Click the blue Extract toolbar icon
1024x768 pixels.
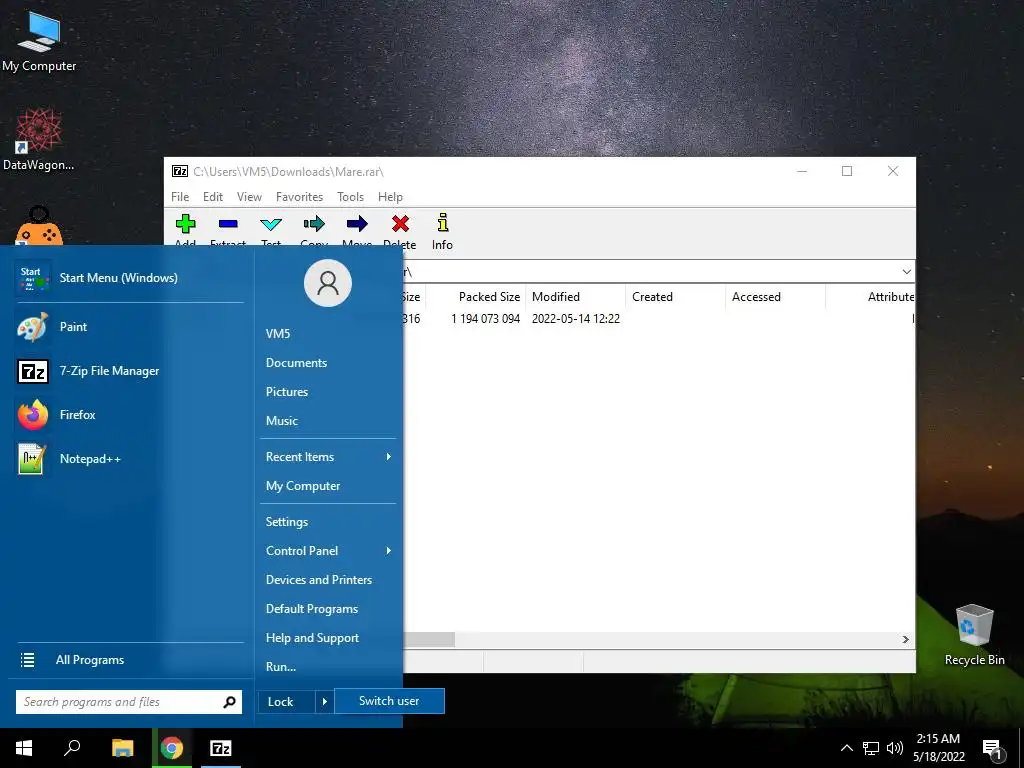click(x=228, y=224)
